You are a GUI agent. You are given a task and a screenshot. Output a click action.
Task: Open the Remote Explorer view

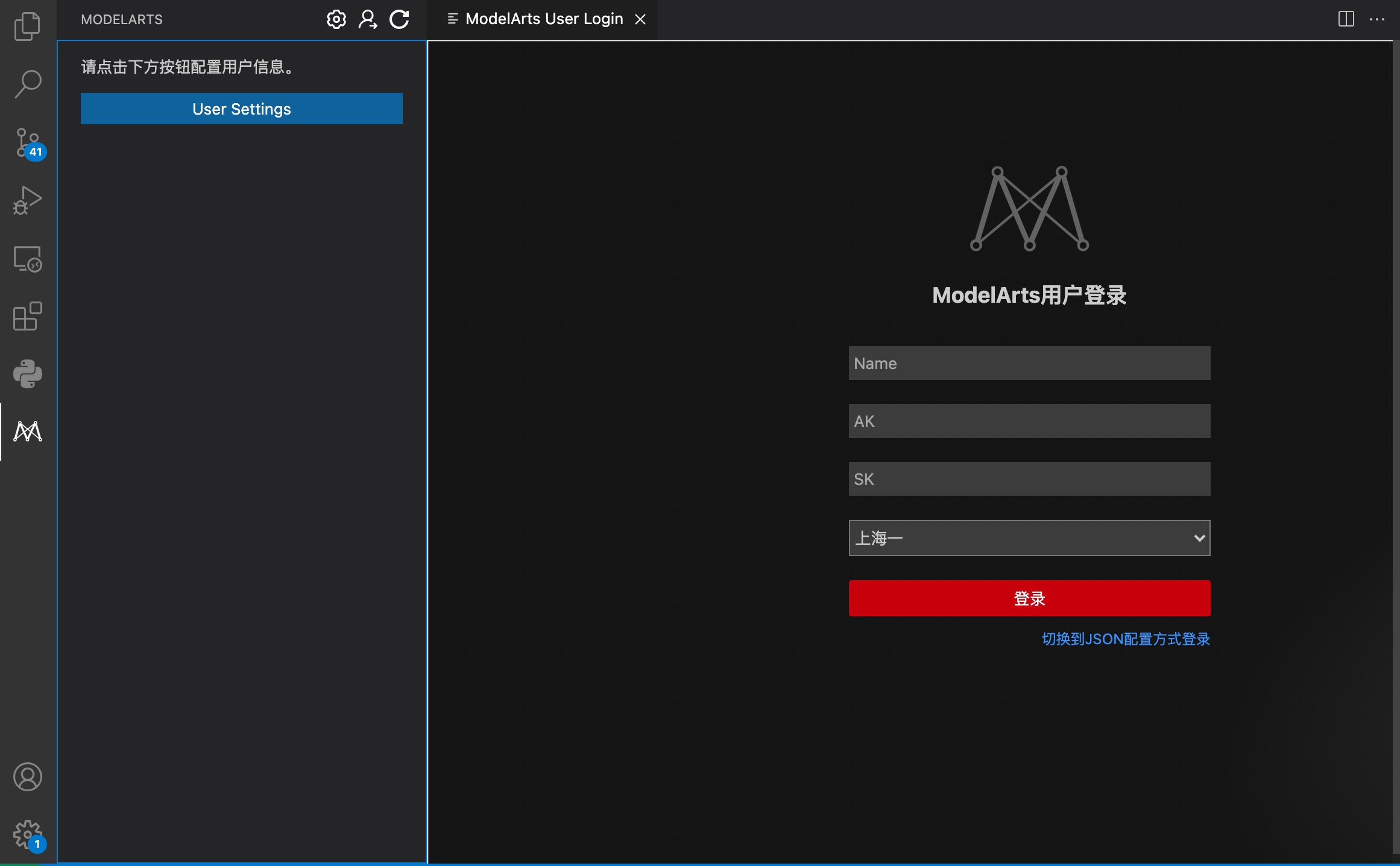click(27, 259)
